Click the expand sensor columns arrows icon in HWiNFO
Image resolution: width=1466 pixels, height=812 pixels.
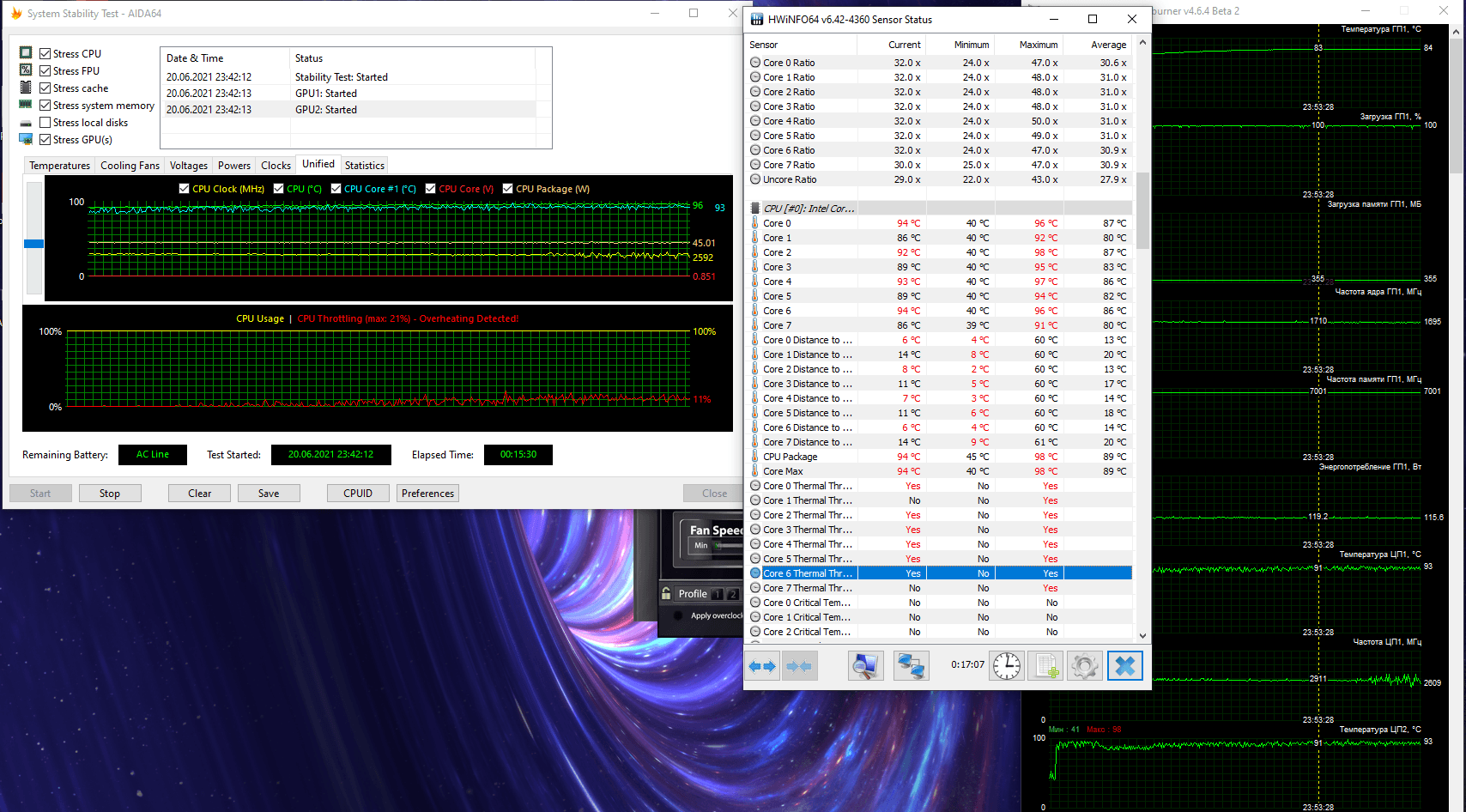(x=762, y=666)
